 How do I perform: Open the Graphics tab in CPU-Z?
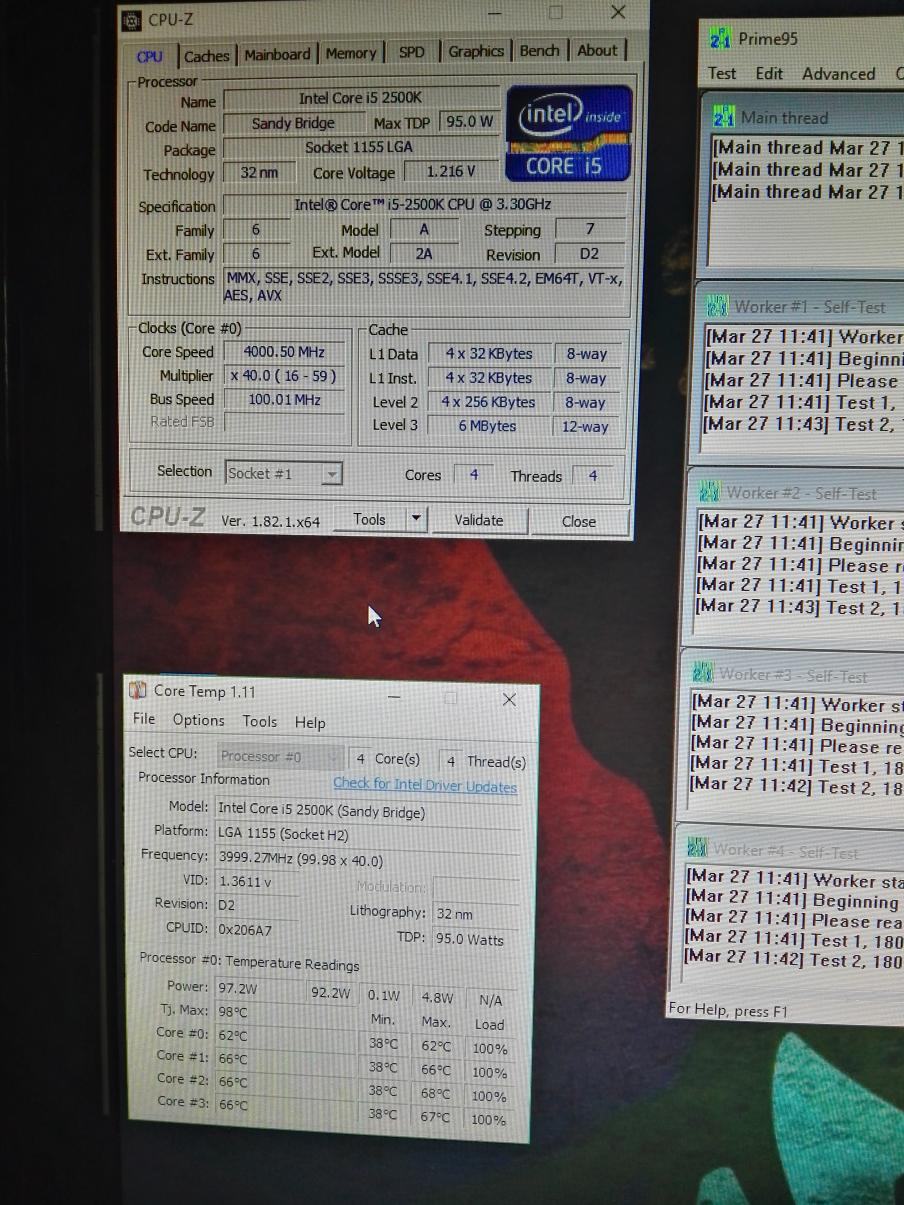pyautogui.click(x=475, y=51)
